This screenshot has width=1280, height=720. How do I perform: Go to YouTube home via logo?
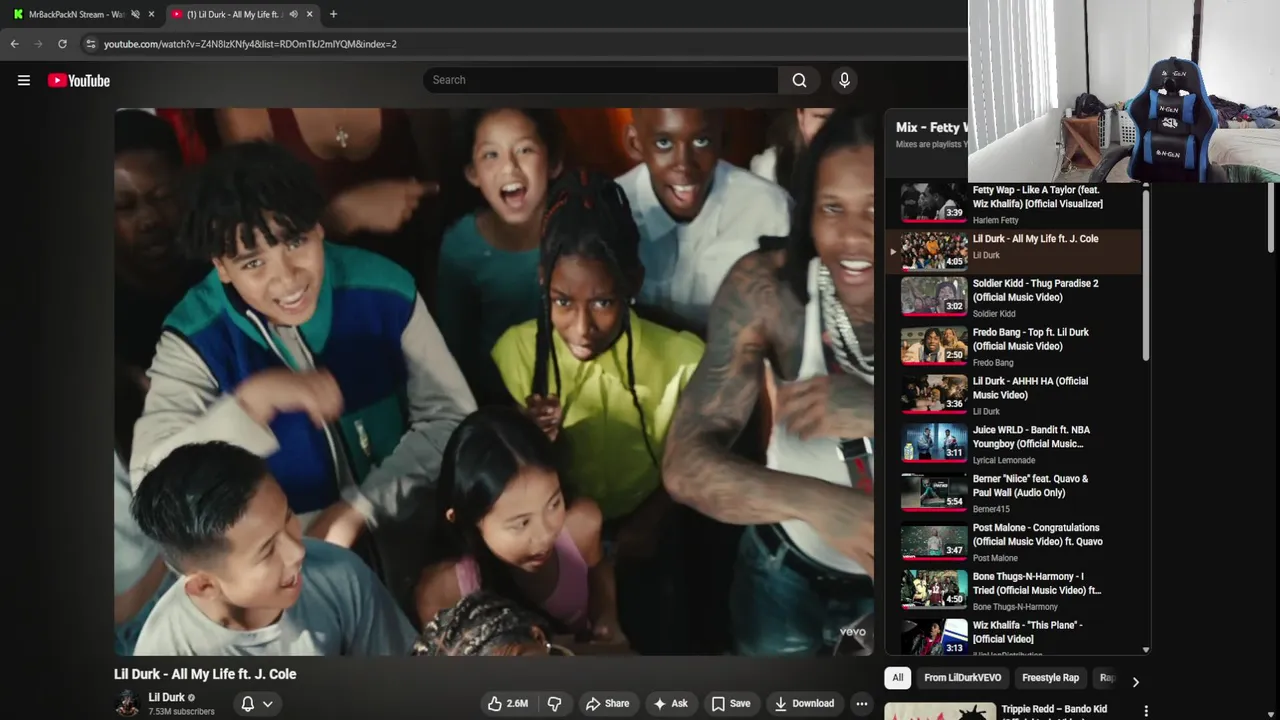coord(79,80)
